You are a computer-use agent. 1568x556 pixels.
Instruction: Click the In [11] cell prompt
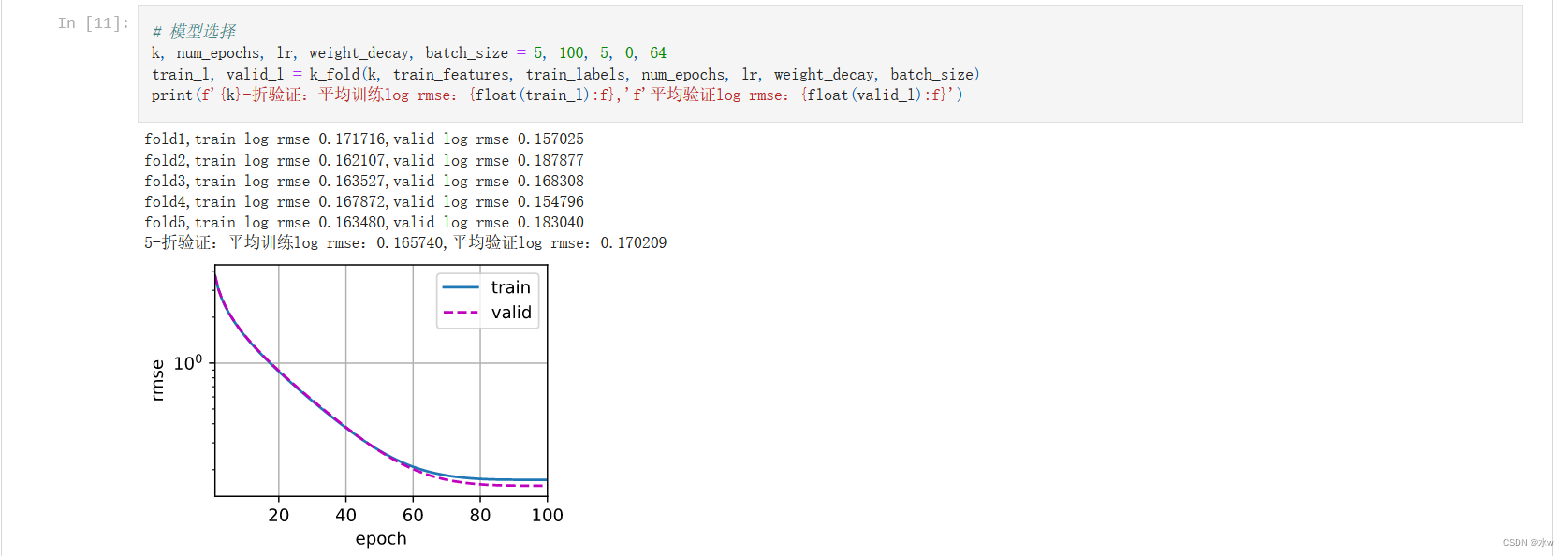pyautogui.click(x=94, y=23)
